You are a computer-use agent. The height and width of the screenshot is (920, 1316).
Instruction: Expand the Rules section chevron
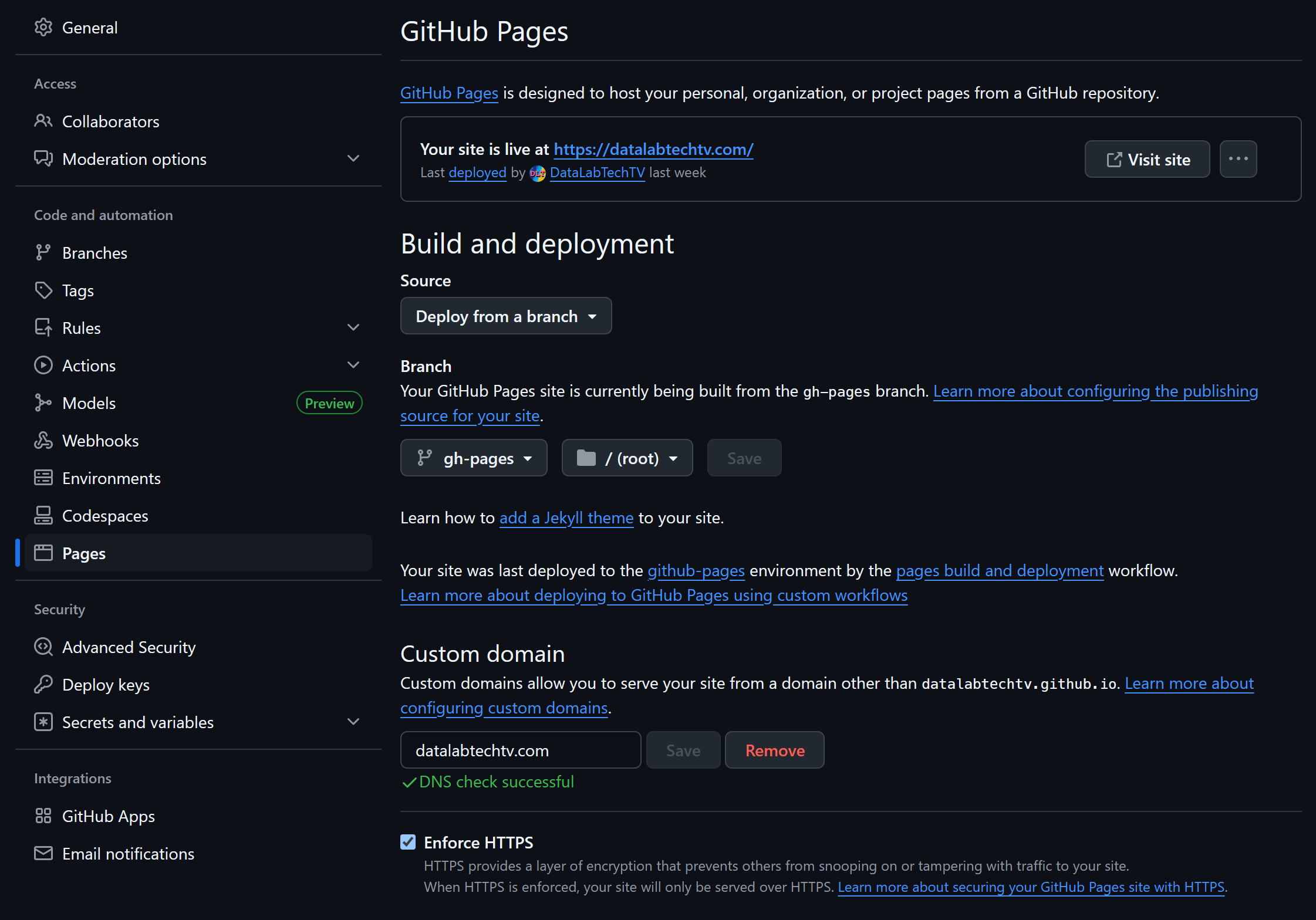click(353, 328)
